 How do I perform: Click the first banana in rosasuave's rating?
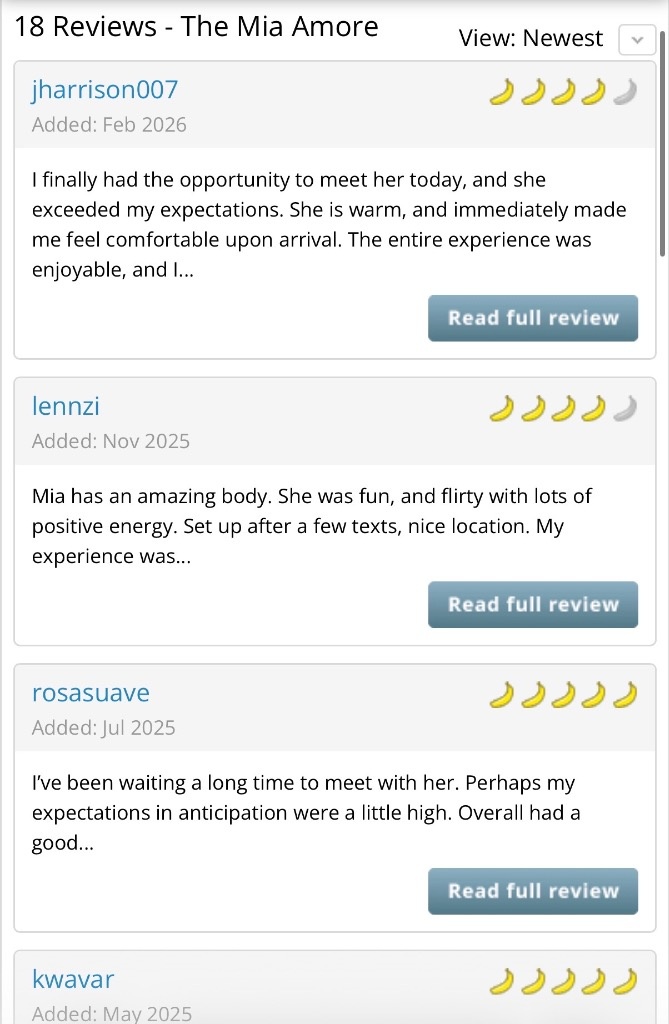coord(501,695)
